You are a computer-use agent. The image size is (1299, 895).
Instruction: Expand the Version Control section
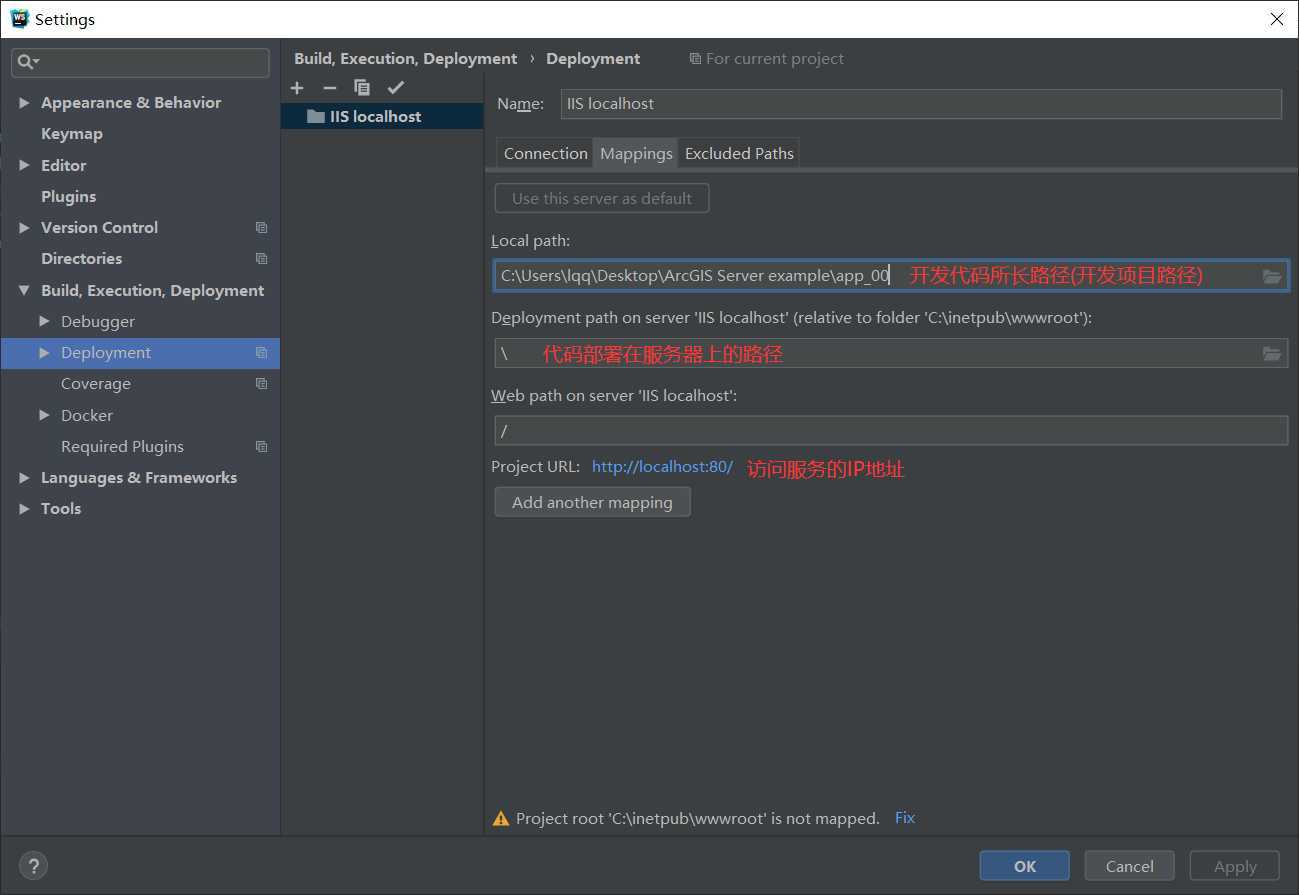[24, 228]
